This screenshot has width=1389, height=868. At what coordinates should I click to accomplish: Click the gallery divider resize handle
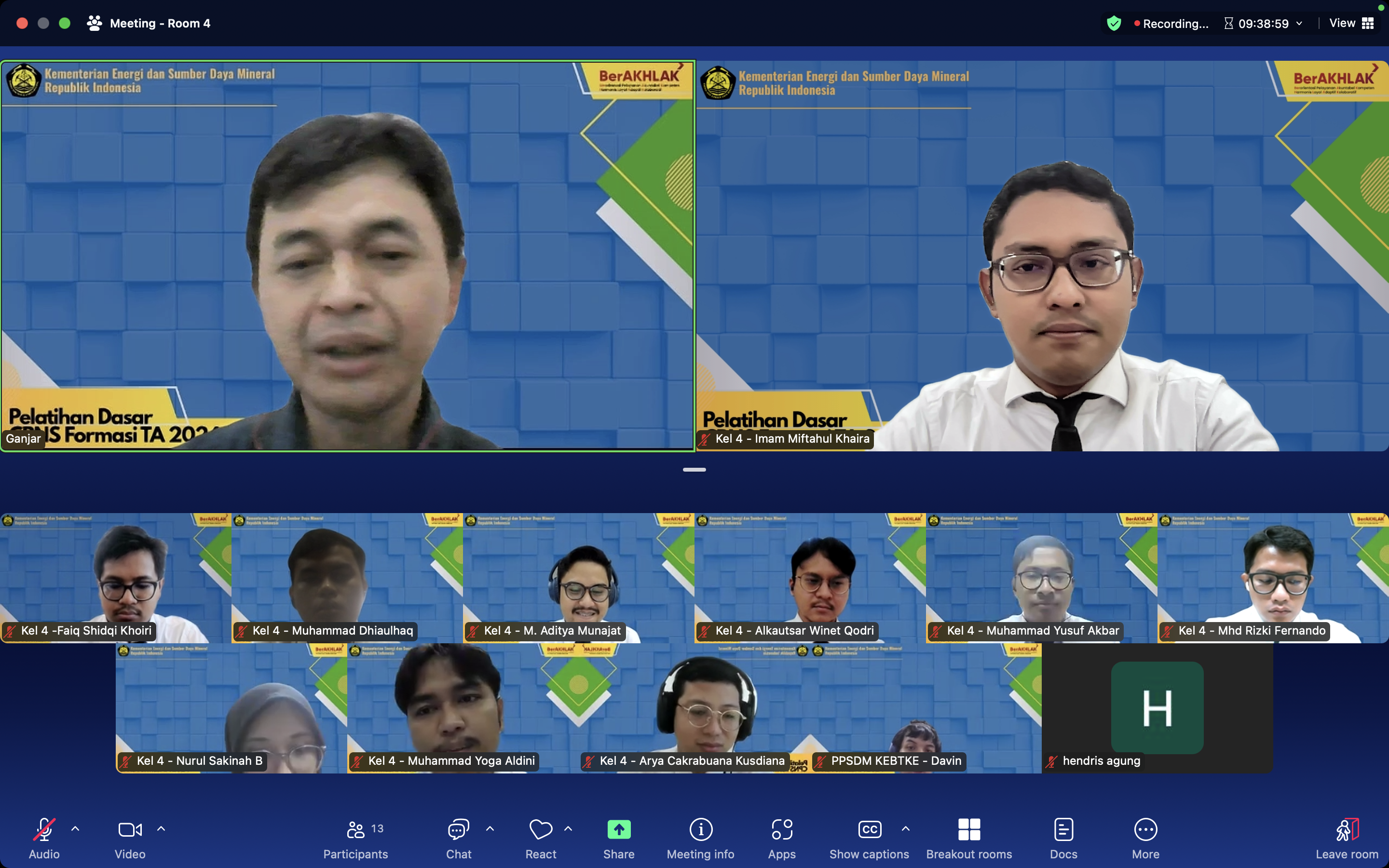[x=694, y=470]
